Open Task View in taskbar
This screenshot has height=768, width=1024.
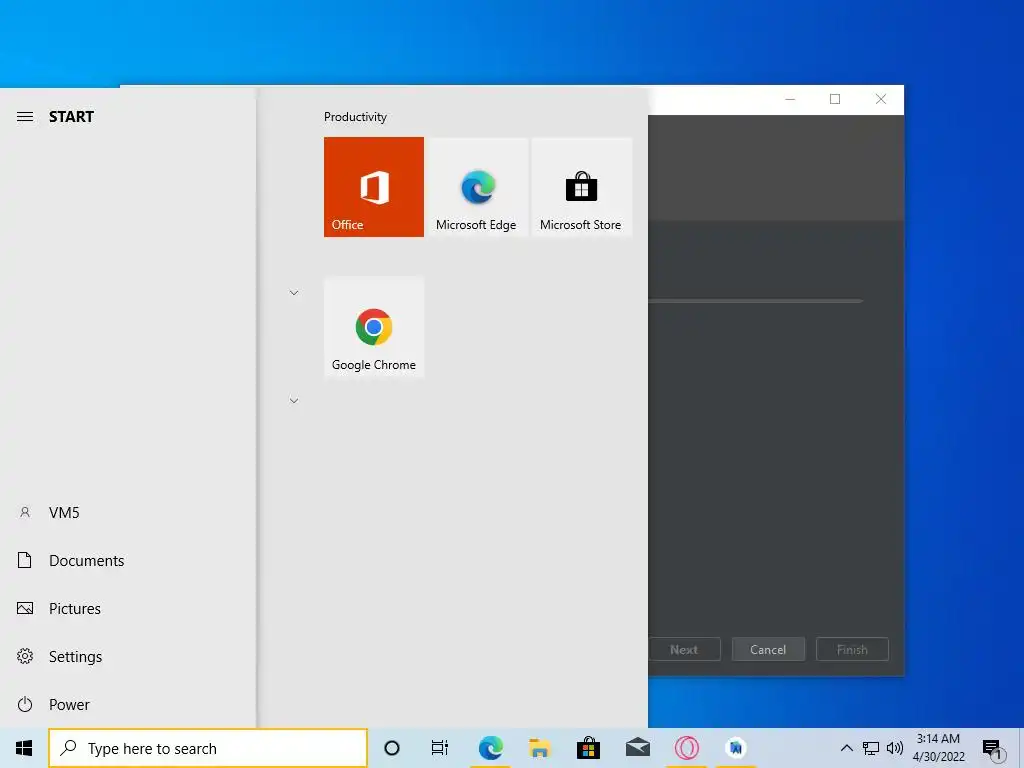(440, 748)
